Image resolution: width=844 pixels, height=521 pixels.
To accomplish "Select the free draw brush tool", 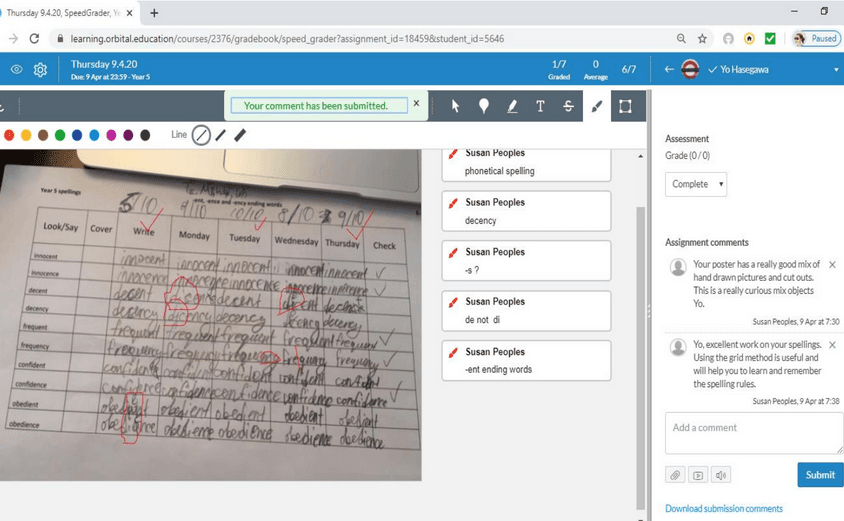I will pos(597,106).
